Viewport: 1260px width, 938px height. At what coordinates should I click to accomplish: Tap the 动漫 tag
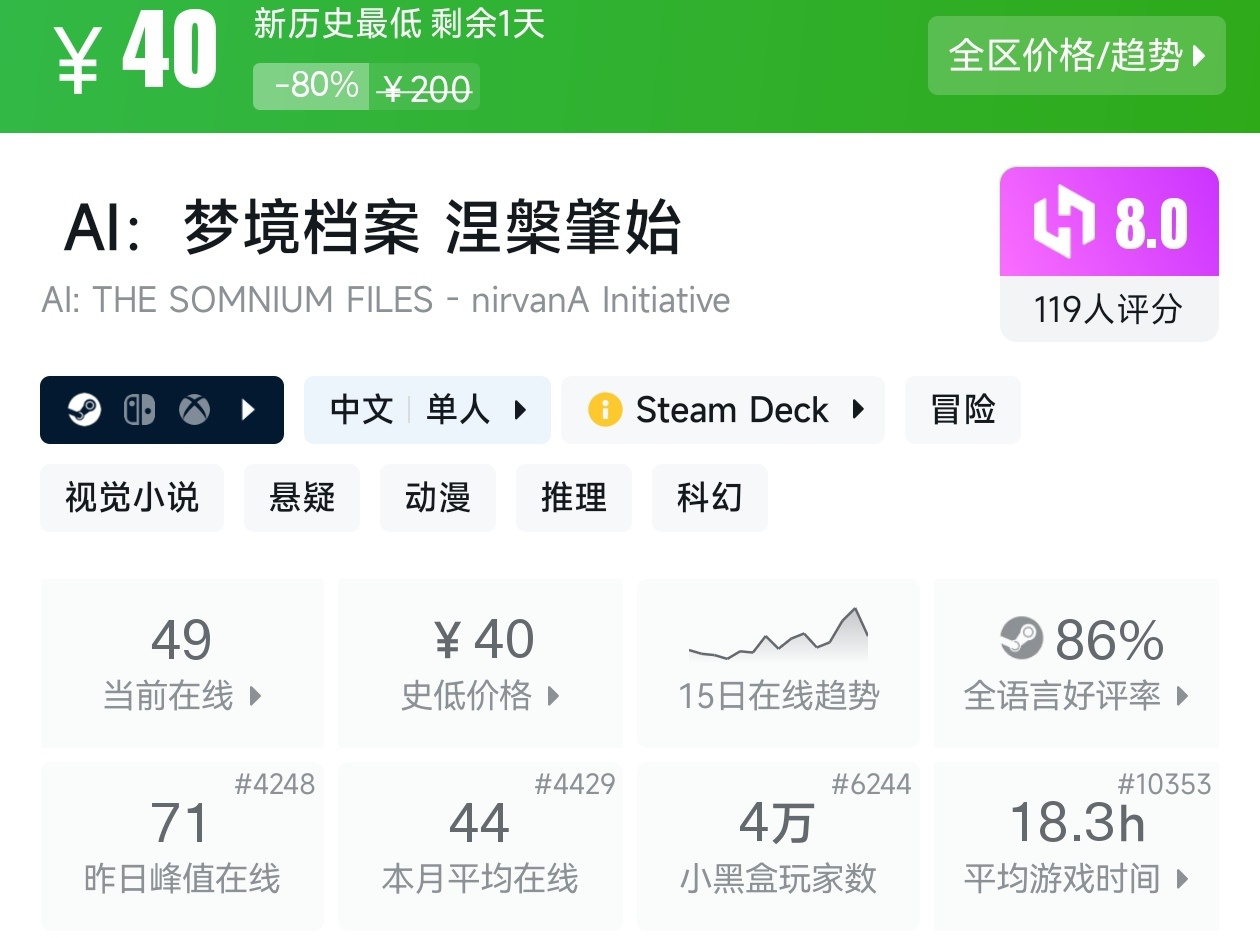coord(437,497)
